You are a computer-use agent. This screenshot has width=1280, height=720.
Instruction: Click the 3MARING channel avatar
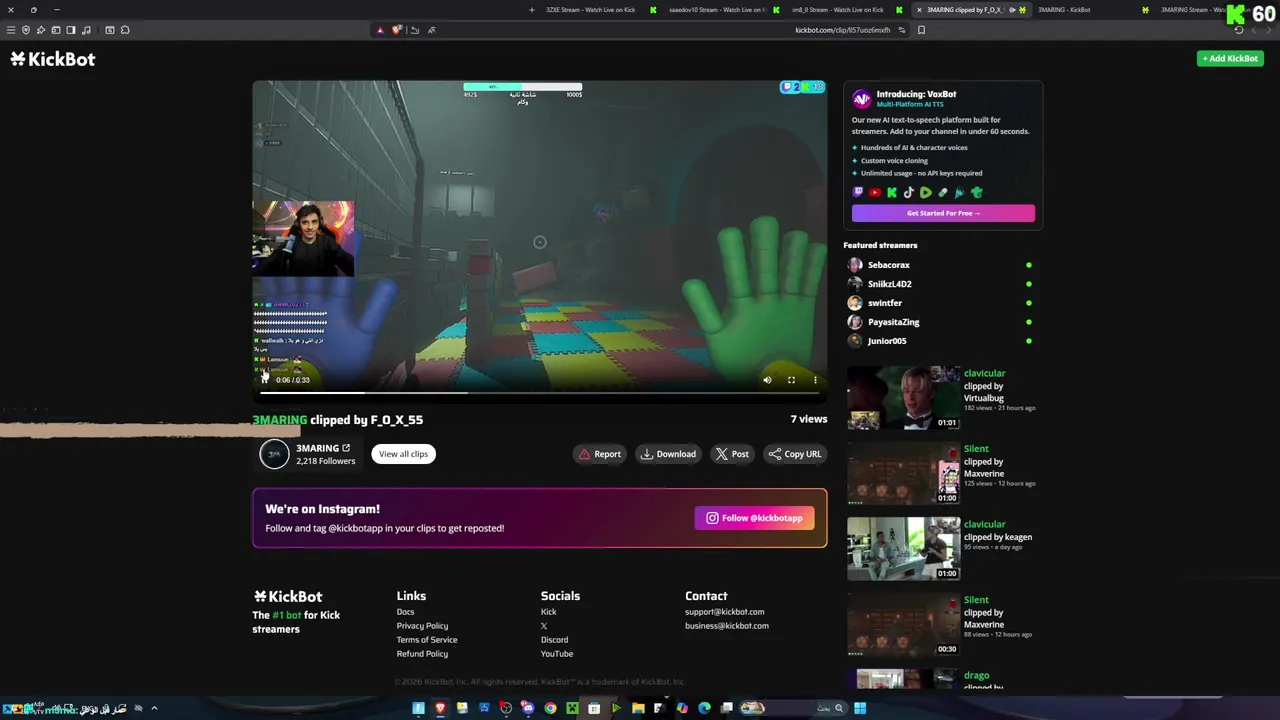[274, 454]
